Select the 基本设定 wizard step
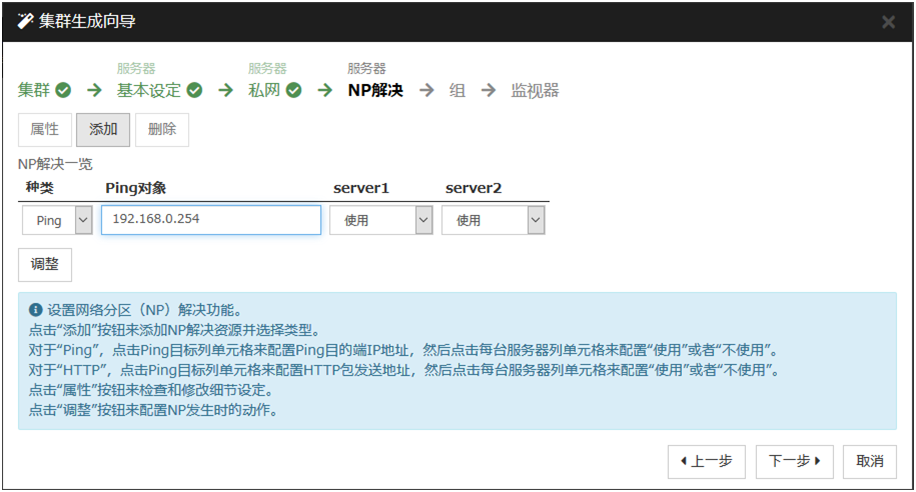This screenshot has width=916, height=492. 149,91
